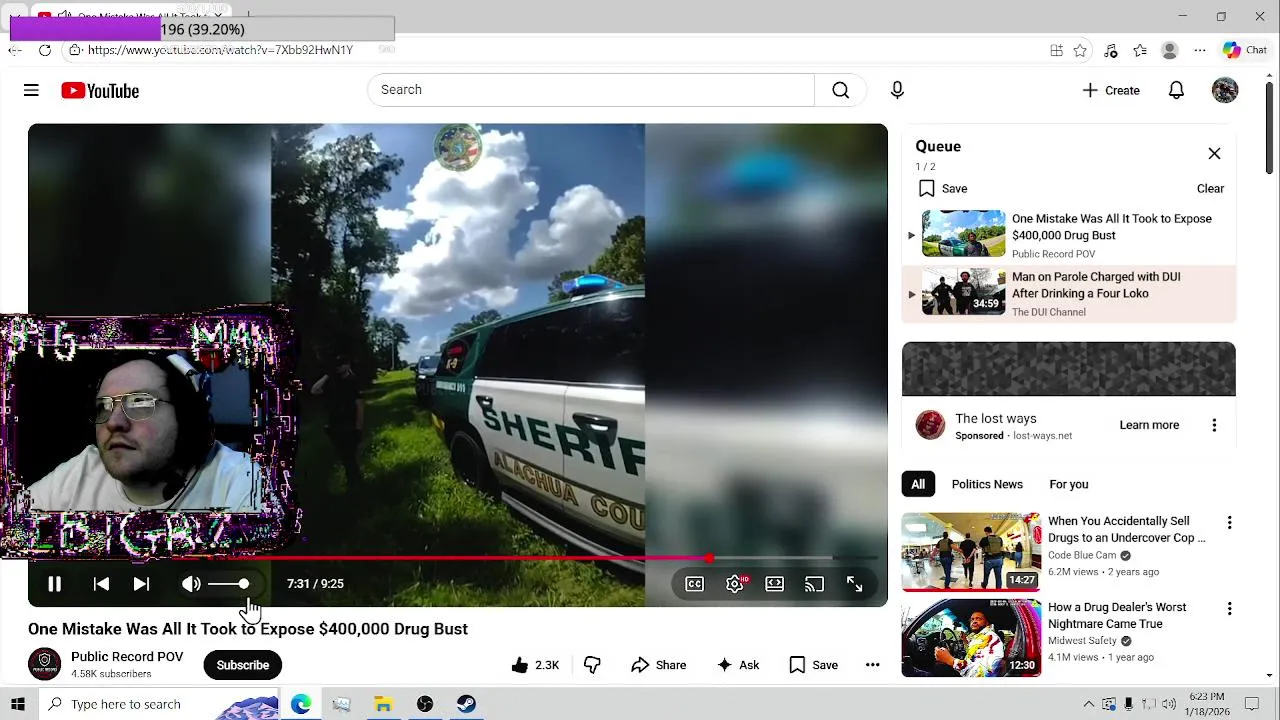Clear the queue
The width and height of the screenshot is (1280, 720).
pos(1210,188)
